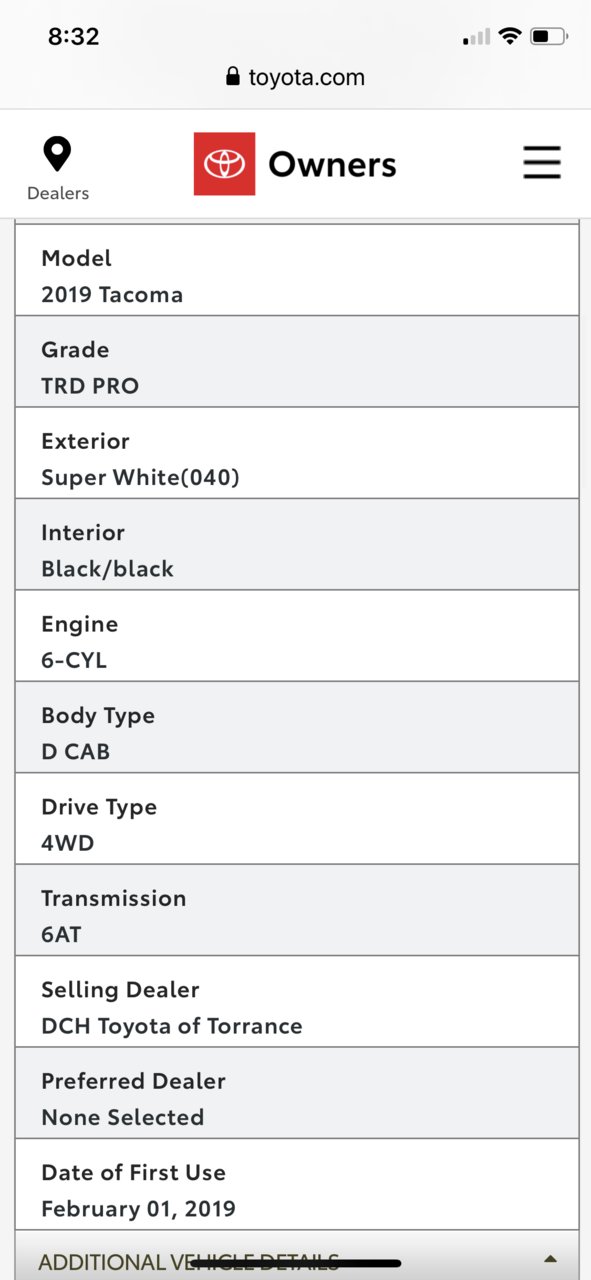Tap the Date of First Use row

click(297, 1185)
